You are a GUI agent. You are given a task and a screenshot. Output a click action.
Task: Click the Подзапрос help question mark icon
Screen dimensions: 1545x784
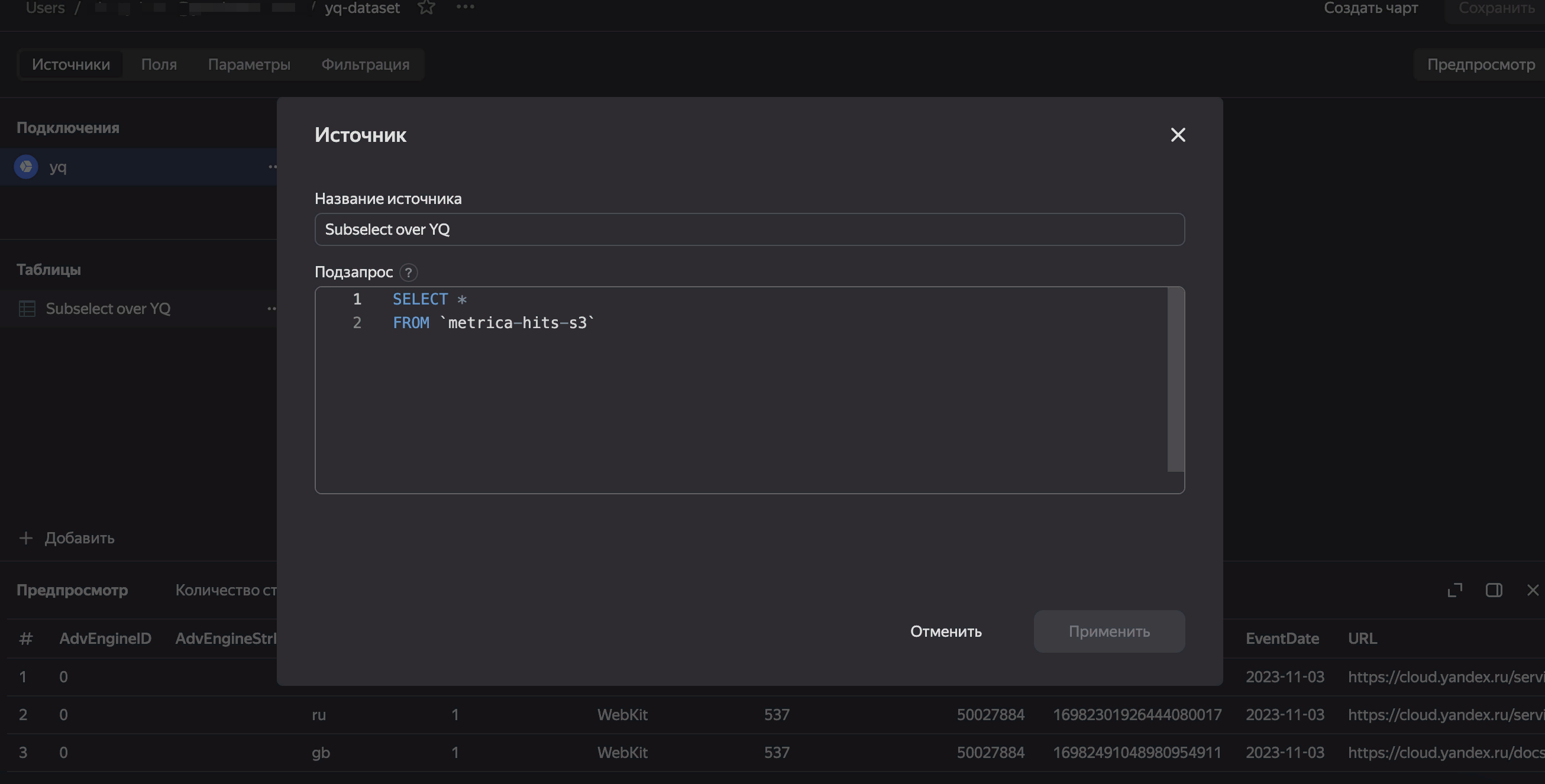point(409,273)
